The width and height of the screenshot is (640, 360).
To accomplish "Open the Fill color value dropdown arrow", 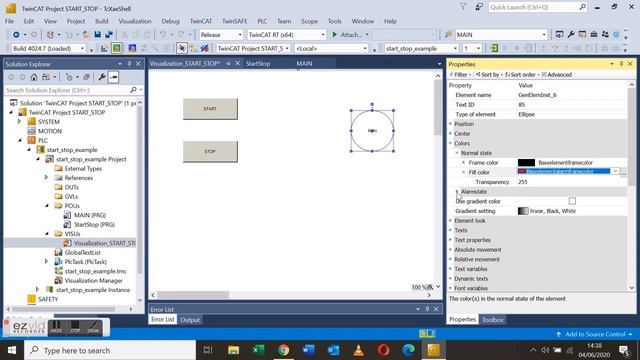I will tap(615, 171).
